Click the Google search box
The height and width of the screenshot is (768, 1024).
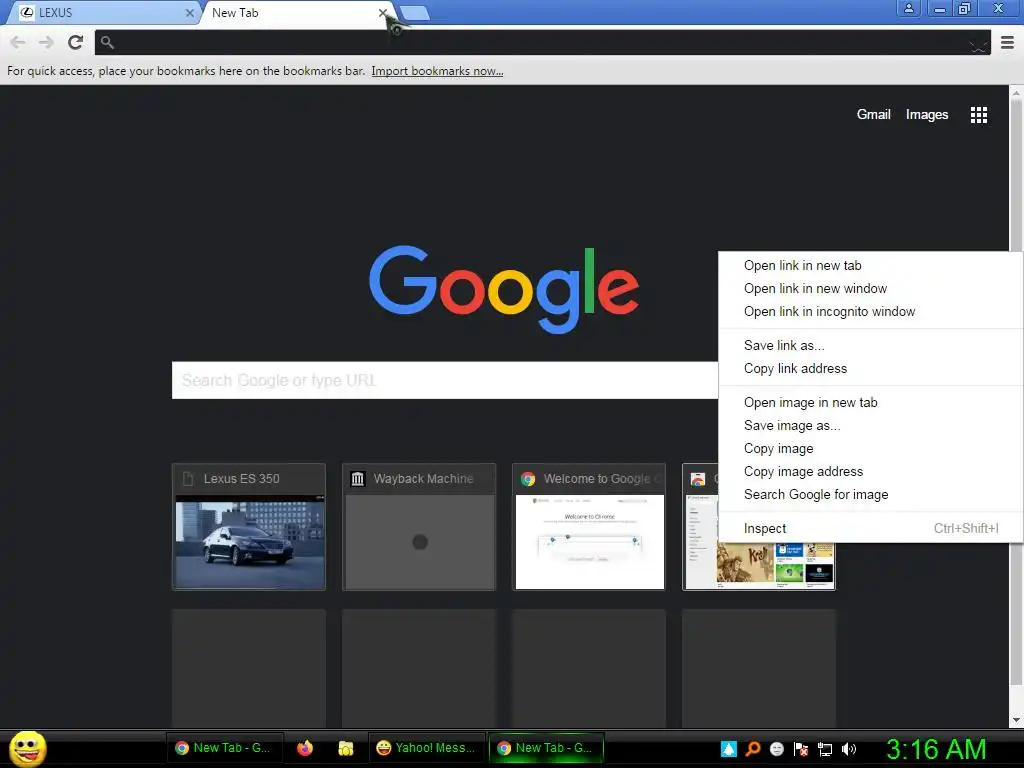(x=445, y=380)
